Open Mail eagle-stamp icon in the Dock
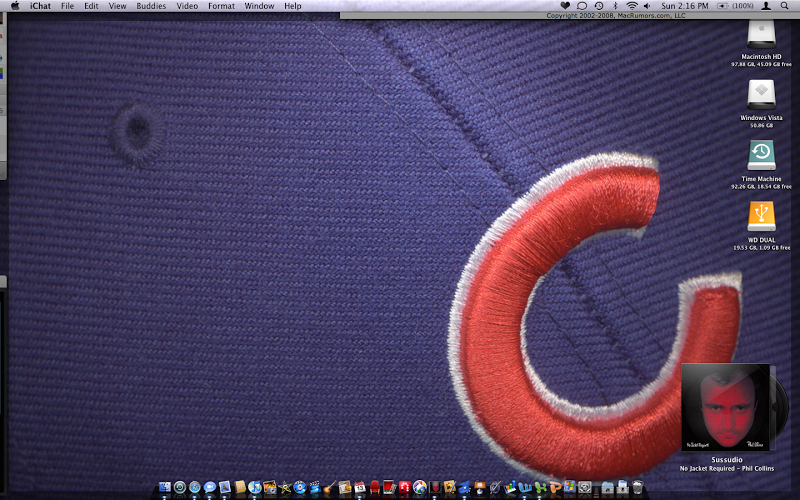800x500 pixels. point(224,487)
